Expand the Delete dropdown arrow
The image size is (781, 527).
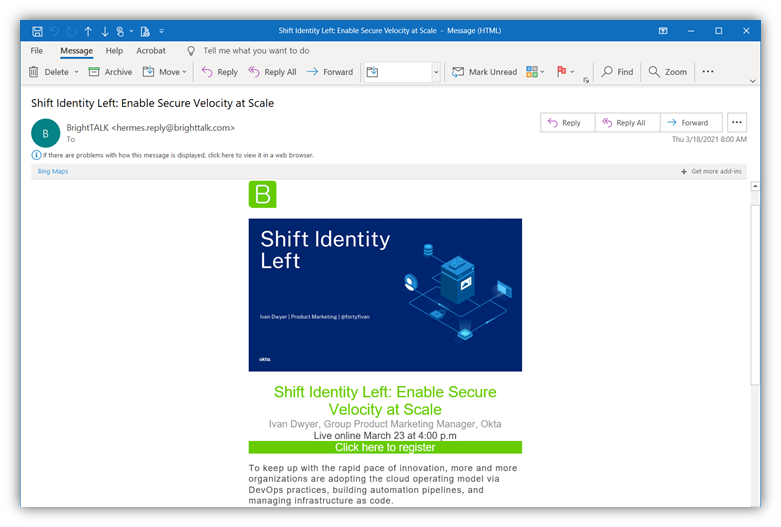click(76, 72)
